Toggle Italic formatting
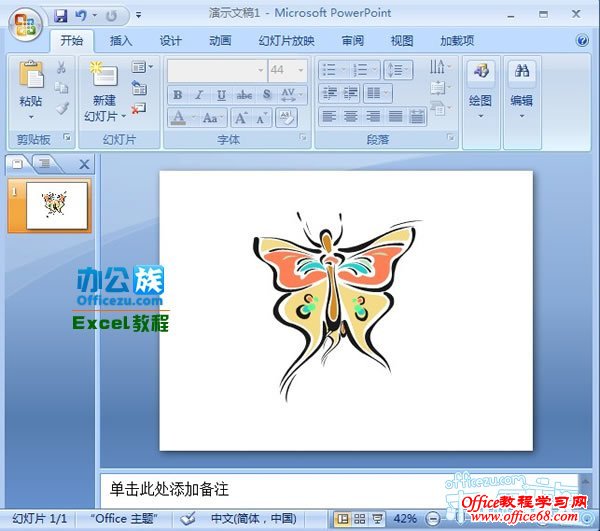 [x=199, y=95]
